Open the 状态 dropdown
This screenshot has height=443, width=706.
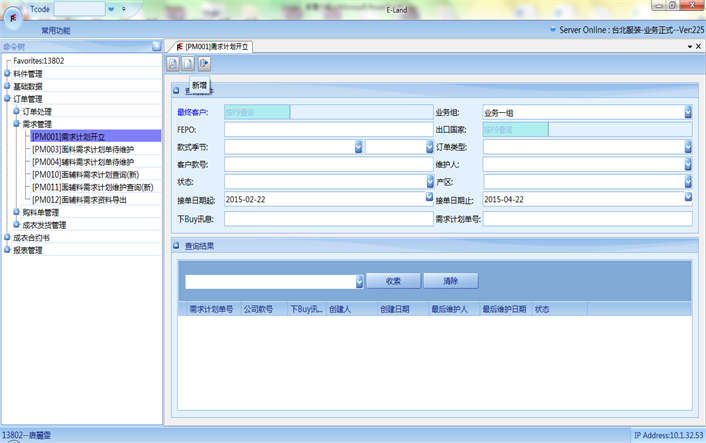click(429, 182)
